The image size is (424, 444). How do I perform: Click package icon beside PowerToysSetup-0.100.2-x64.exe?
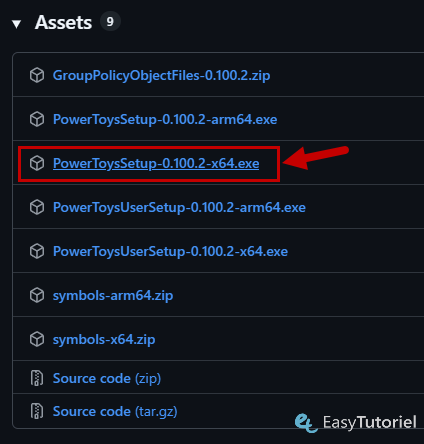coord(37,163)
